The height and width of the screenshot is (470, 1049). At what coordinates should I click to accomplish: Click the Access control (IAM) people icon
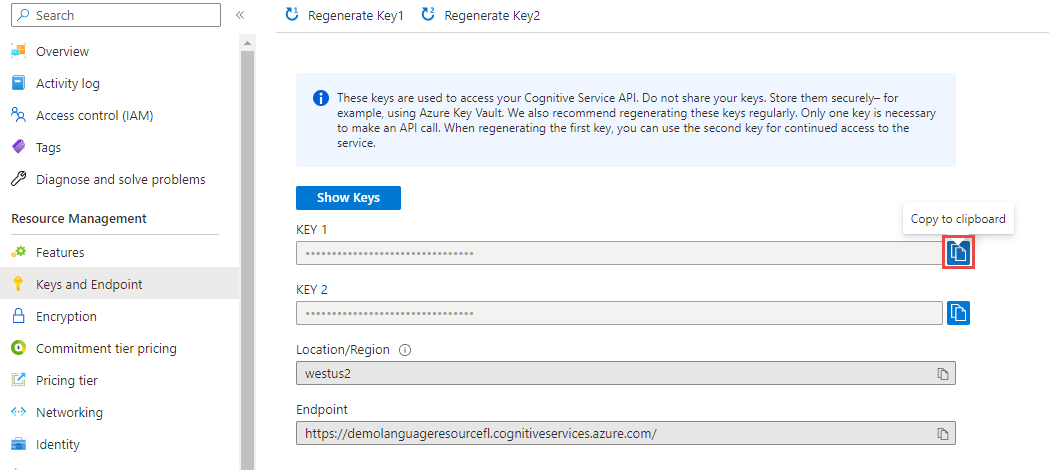19,115
